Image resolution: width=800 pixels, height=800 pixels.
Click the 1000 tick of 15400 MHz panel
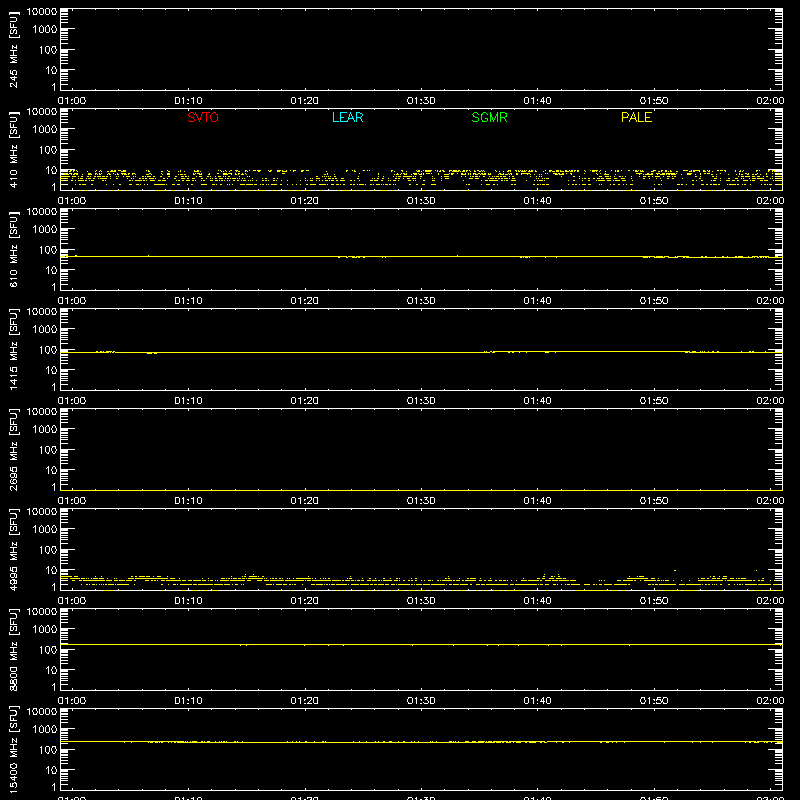click(45, 730)
